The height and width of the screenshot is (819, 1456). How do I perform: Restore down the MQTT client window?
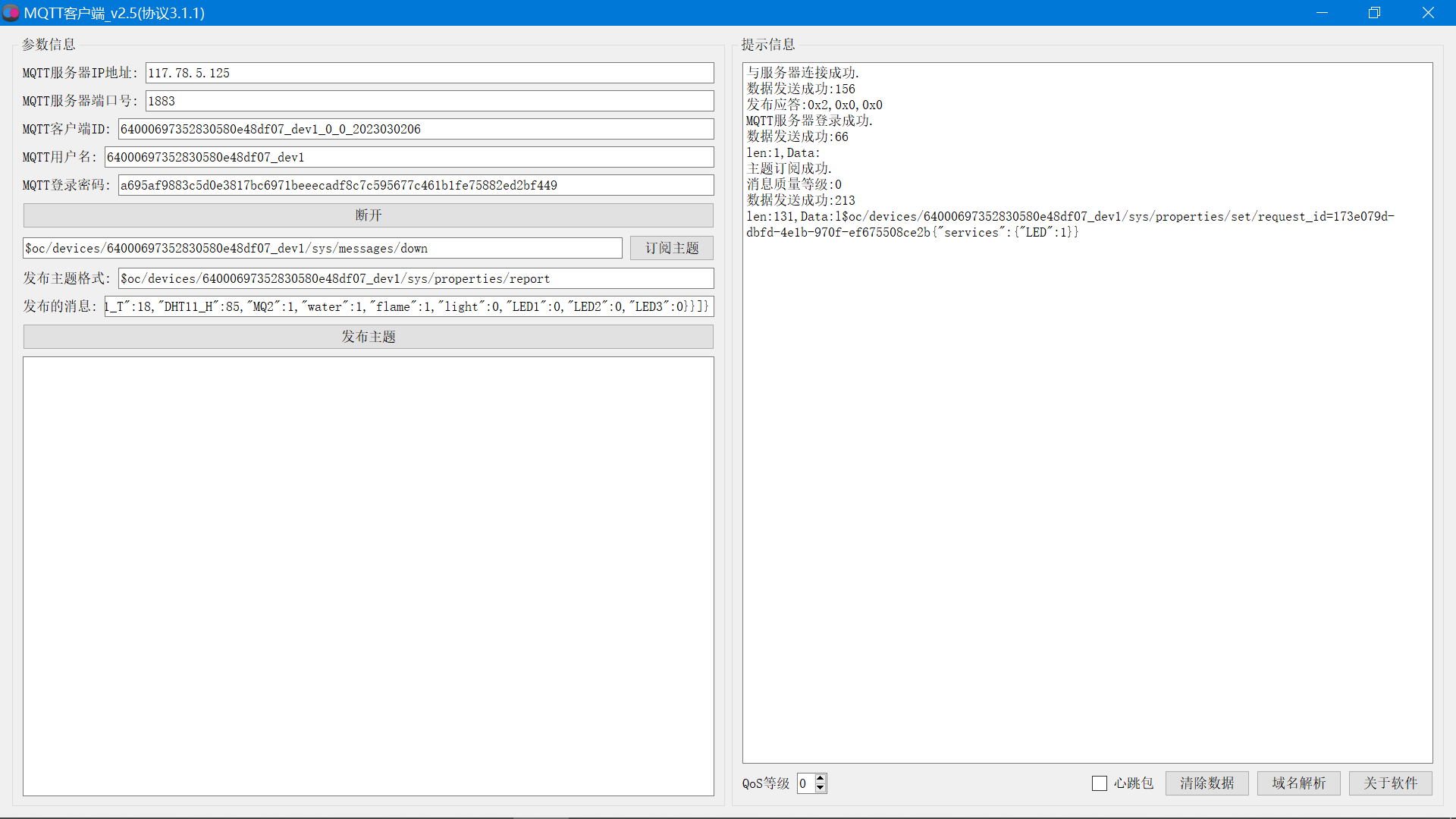[1374, 13]
